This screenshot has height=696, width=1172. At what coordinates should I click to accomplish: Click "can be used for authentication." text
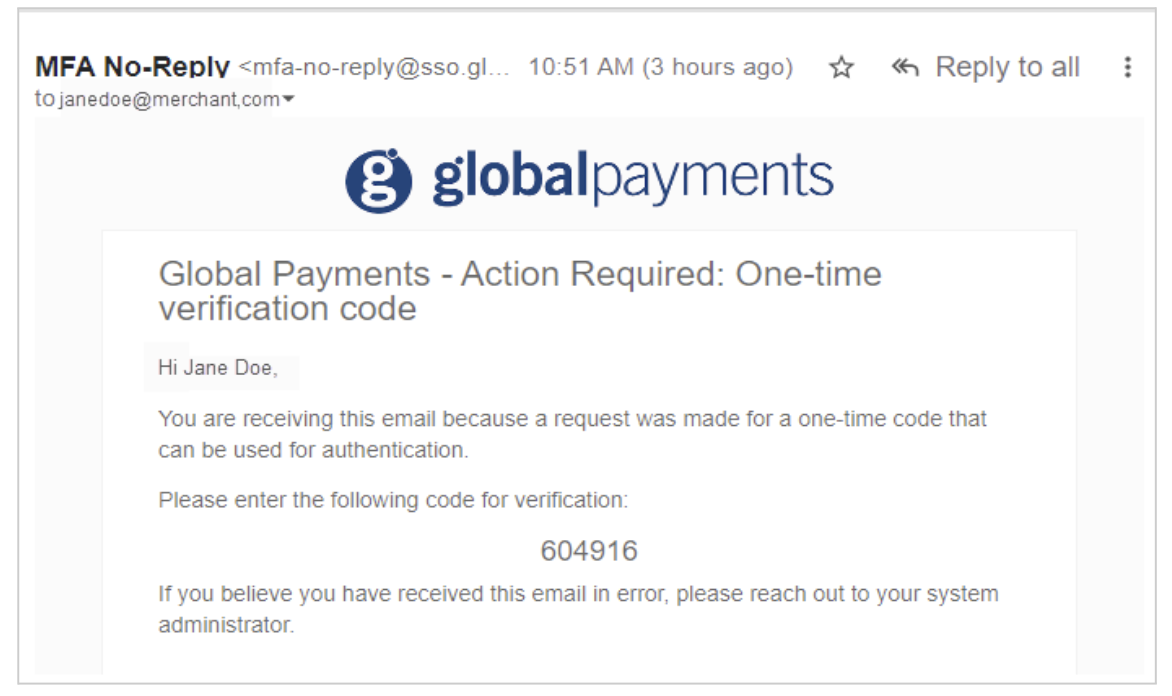pos(313,450)
